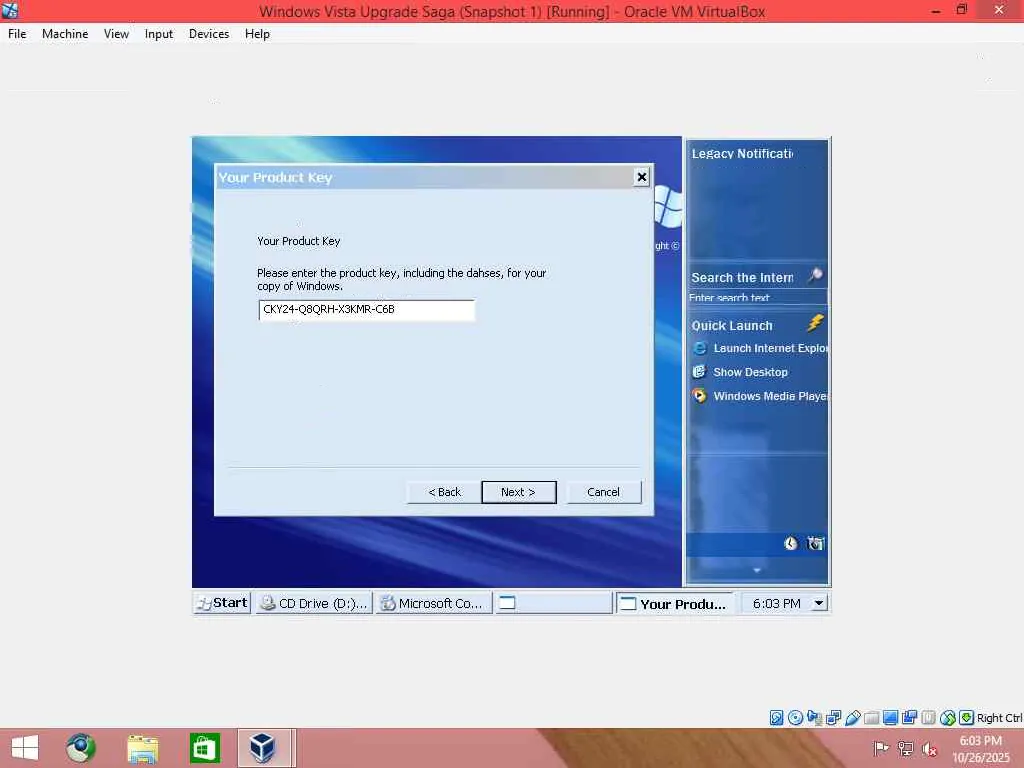The width and height of the screenshot is (1024, 768).
Task: Click the Internet Explorer icon in Quick Launch
Action: (699, 348)
